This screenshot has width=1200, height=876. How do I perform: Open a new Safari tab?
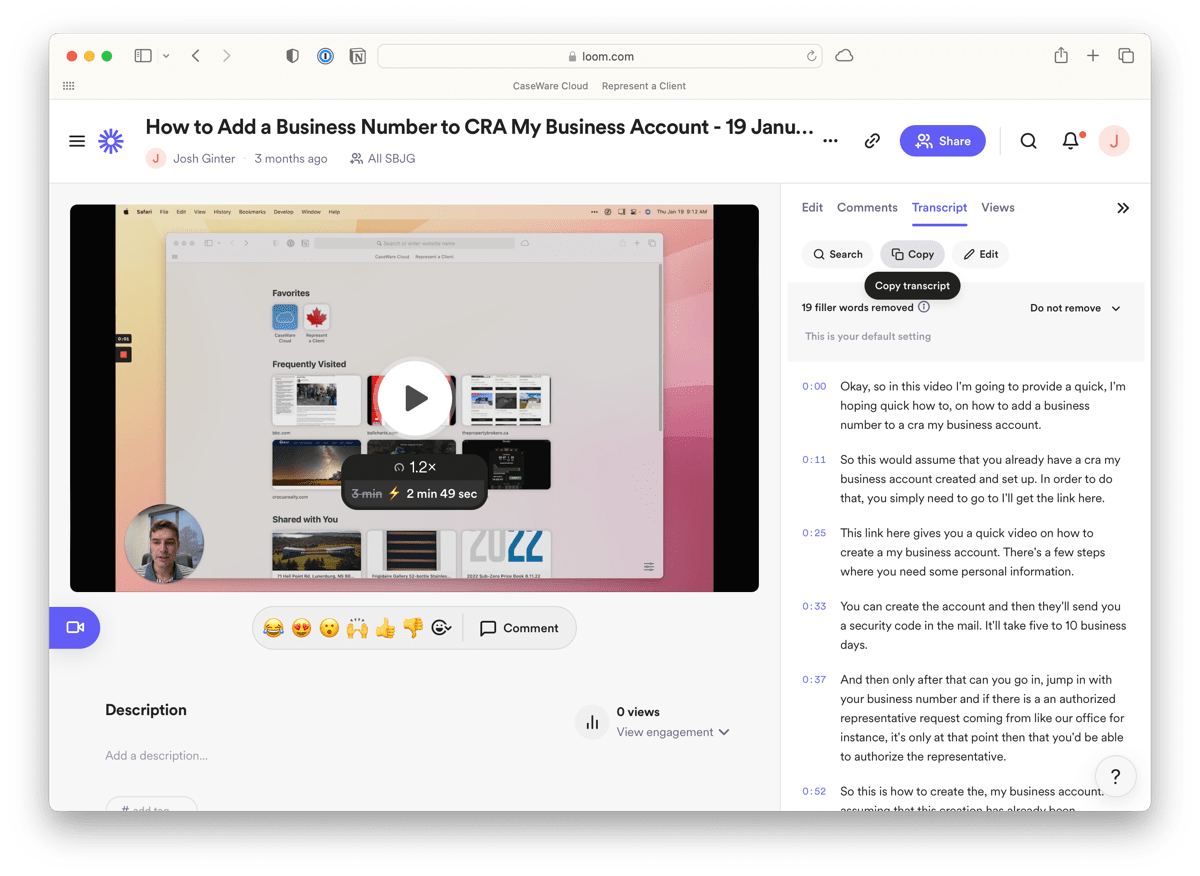tap(1093, 56)
